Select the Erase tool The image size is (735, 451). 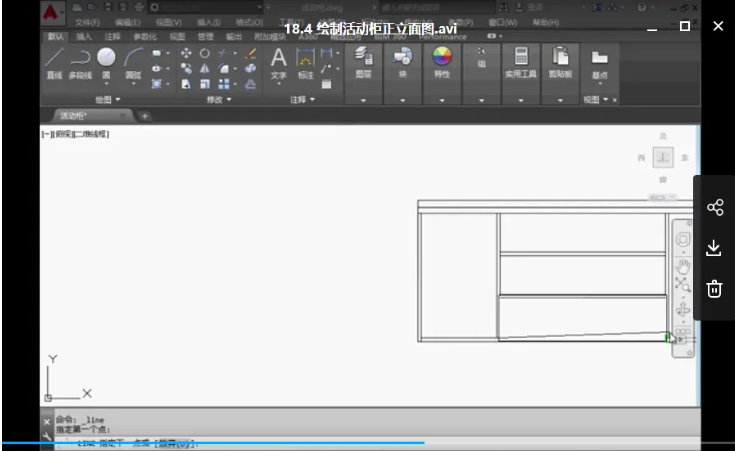[251, 53]
